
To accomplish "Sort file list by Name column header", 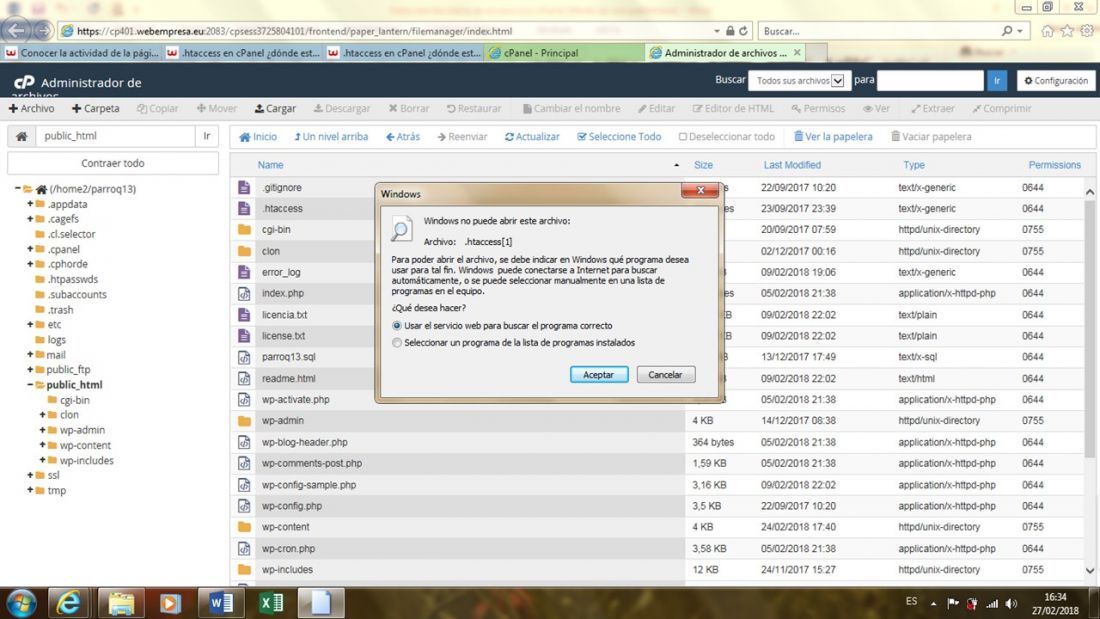I will coord(270,165).
